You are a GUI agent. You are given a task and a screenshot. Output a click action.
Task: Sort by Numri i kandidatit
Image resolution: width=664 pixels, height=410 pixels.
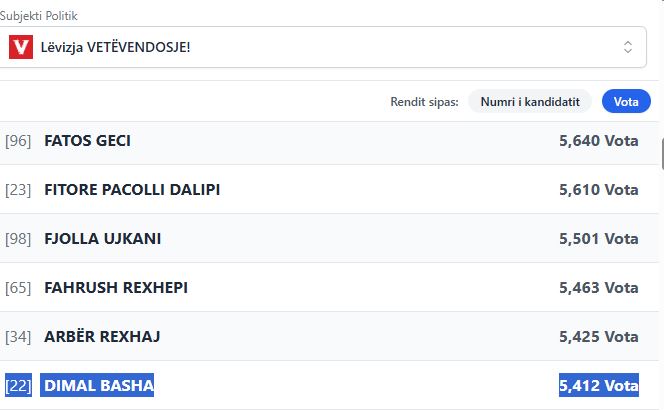pos(530,101)
